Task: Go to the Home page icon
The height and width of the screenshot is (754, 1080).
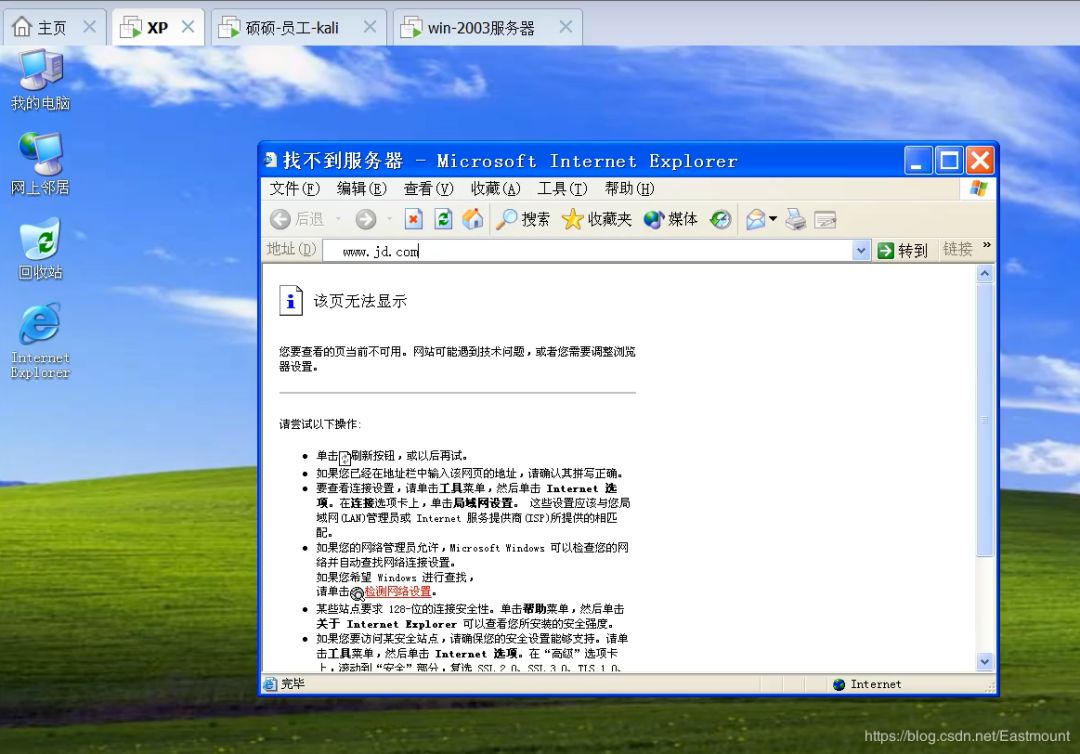Action: pyautogui.click(x=472, y=220)
